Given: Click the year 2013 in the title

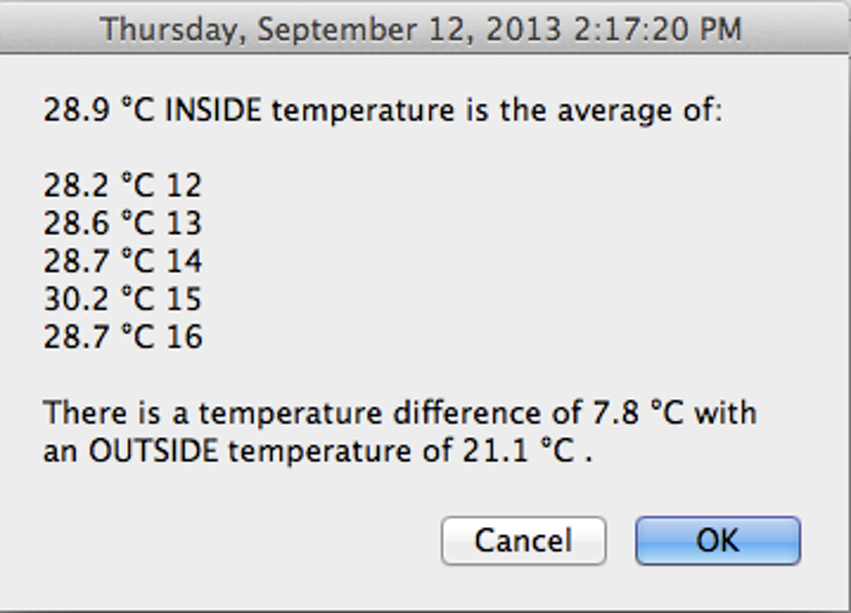Looking at the screenshot, I should coord(524,28).
